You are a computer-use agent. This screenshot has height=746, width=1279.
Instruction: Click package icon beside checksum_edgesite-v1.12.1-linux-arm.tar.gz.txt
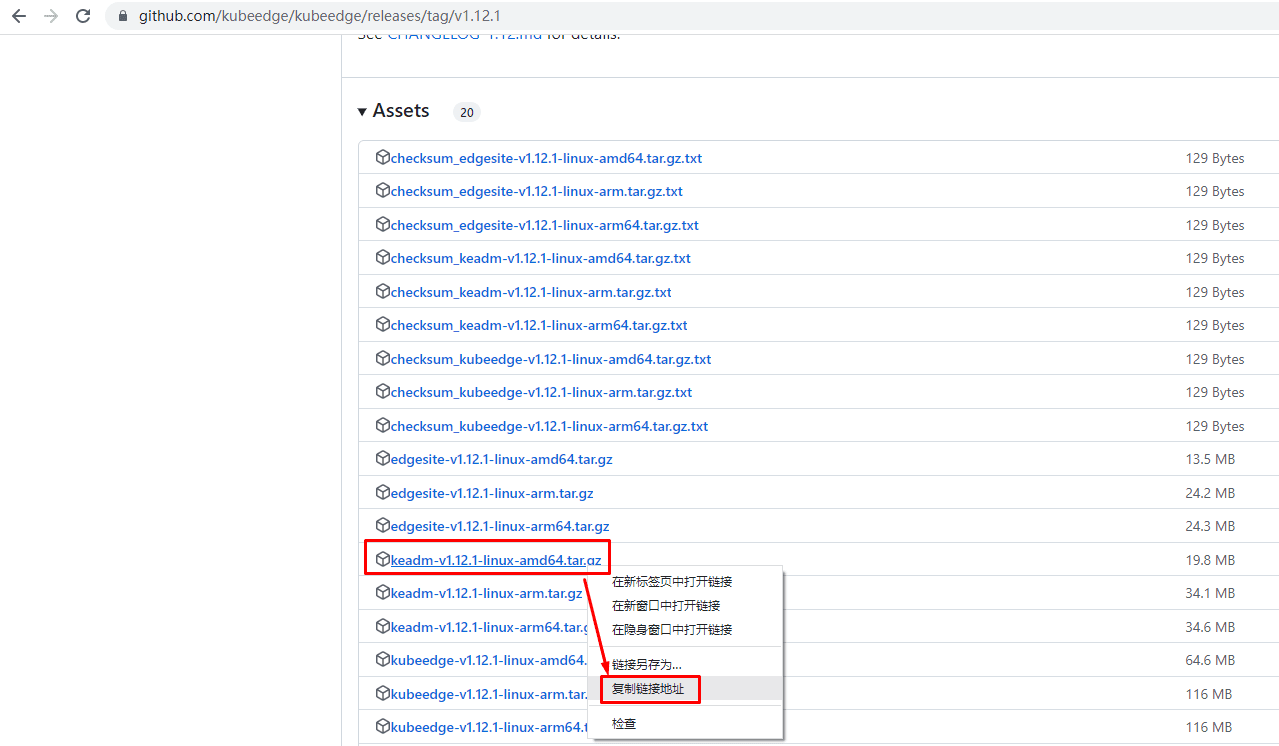[x=382, y=191]
